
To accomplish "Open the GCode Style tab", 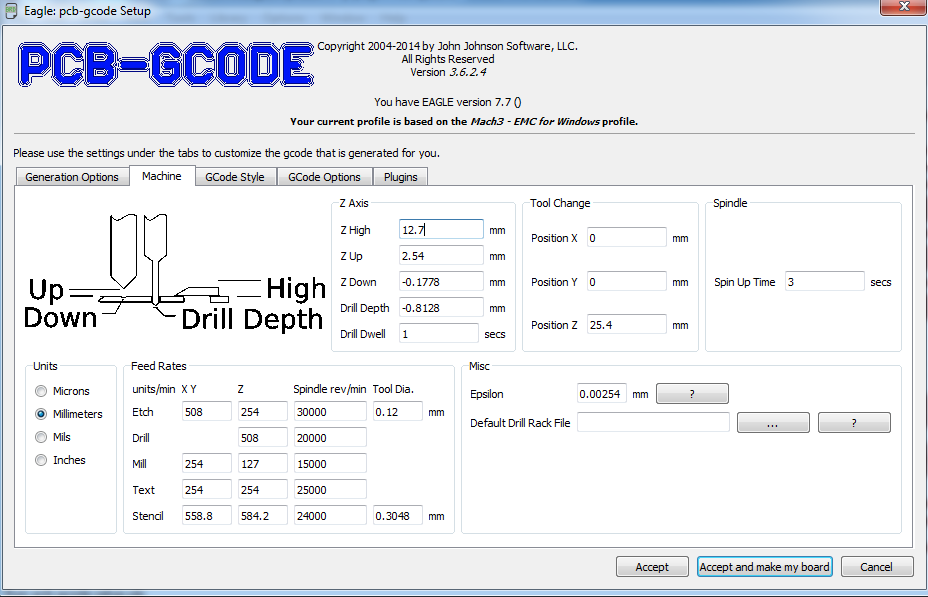I will coord(235,177).
